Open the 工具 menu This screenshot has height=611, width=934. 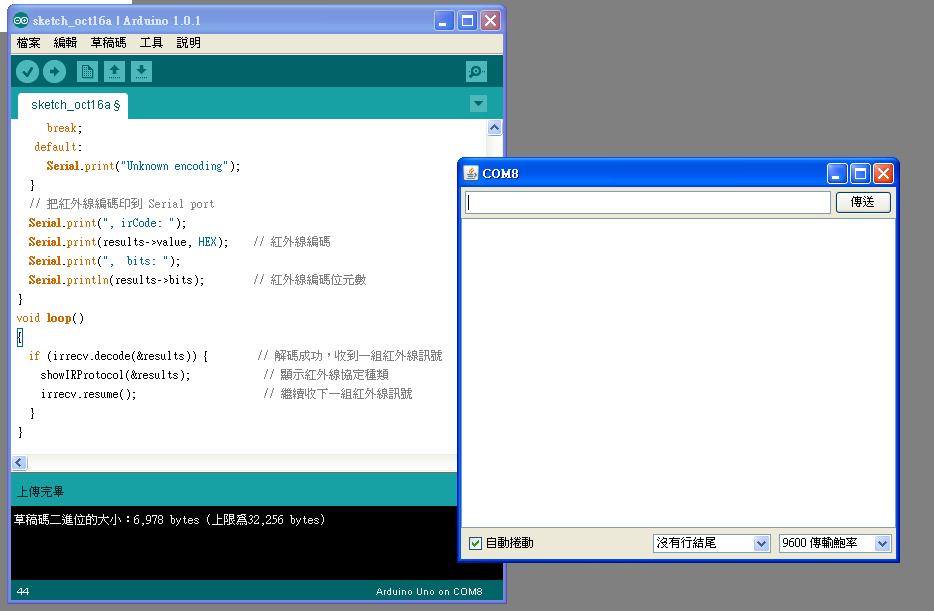coord(151,43)
